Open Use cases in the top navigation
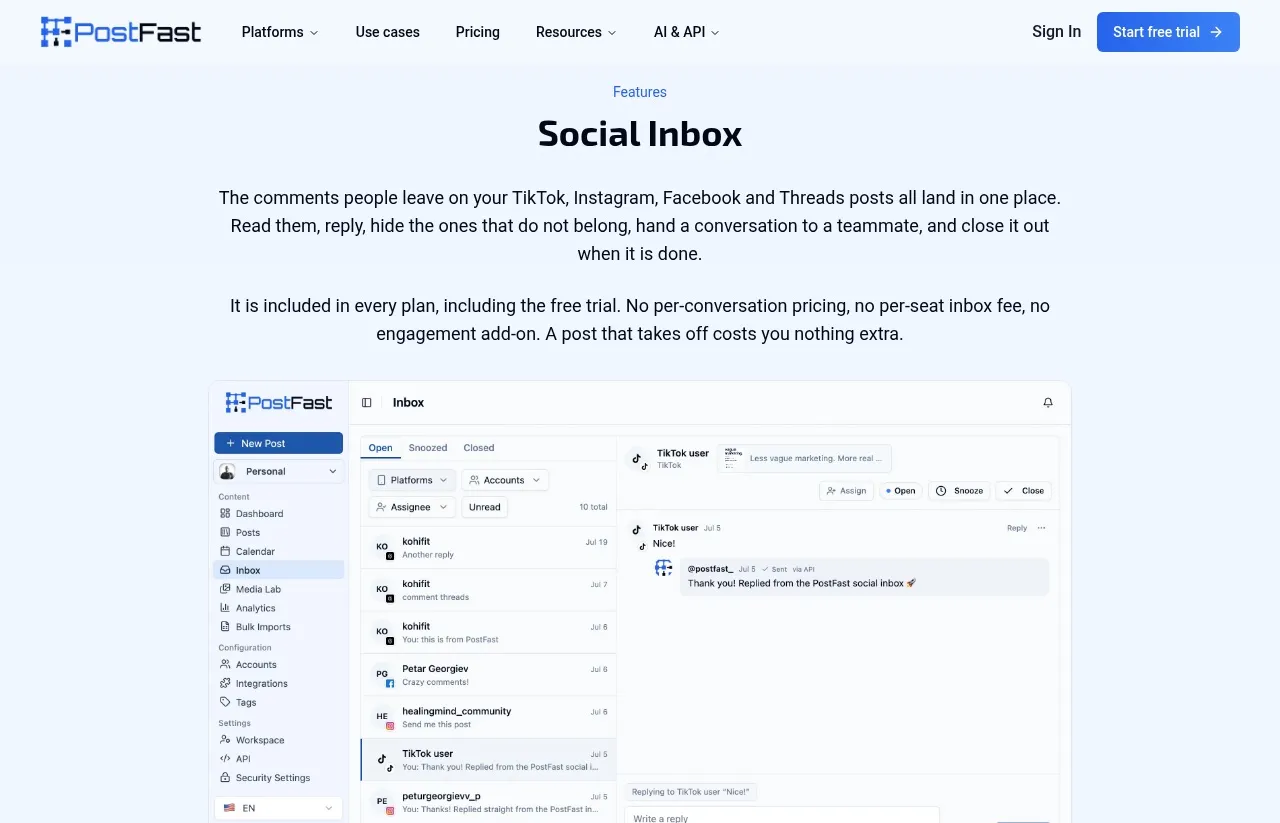 click(x=388, y=32)
